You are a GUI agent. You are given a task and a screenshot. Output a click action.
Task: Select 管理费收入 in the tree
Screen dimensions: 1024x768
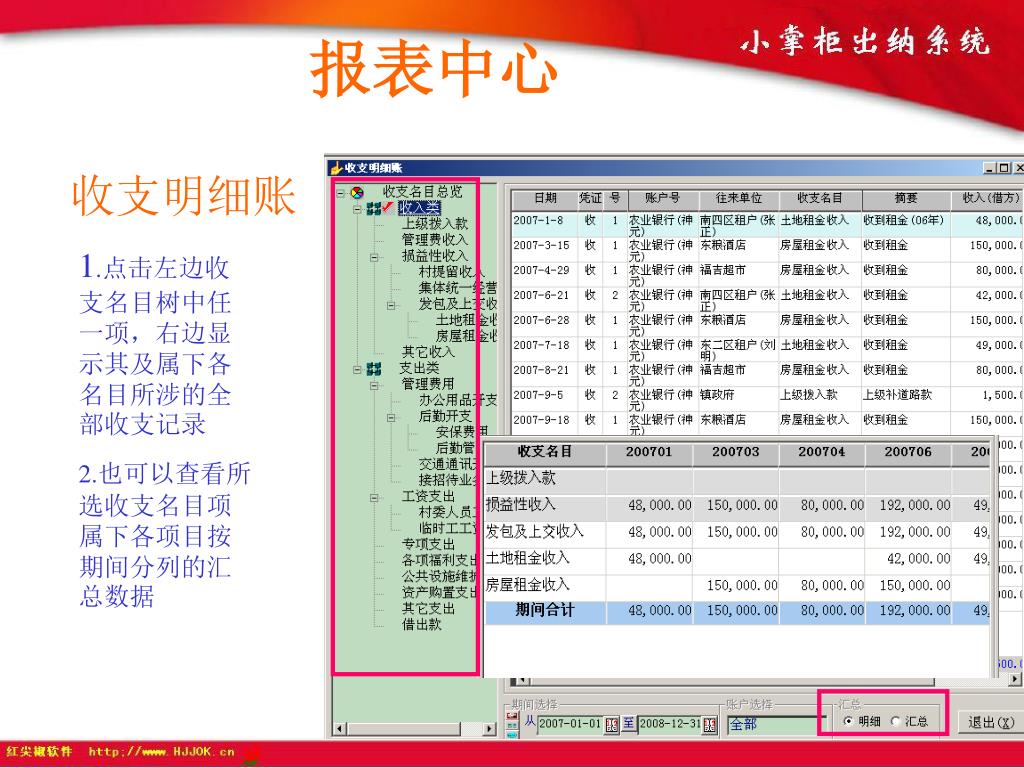tap(434, 240)
